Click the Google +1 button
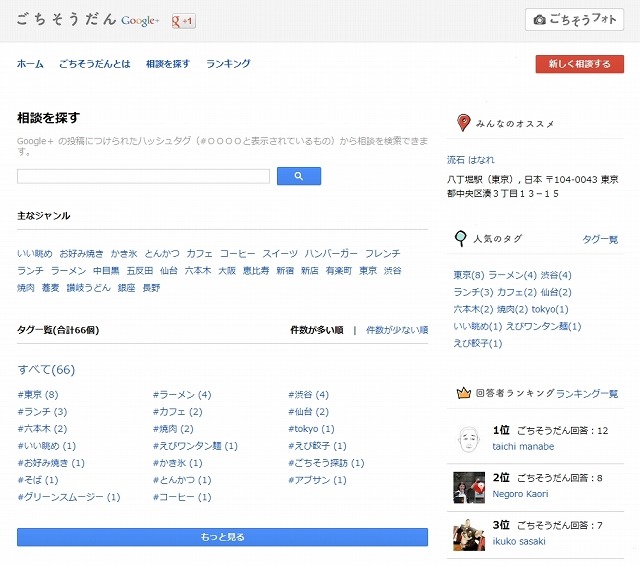The width and height of the screenshot is (640, 566). click(184, 21)
